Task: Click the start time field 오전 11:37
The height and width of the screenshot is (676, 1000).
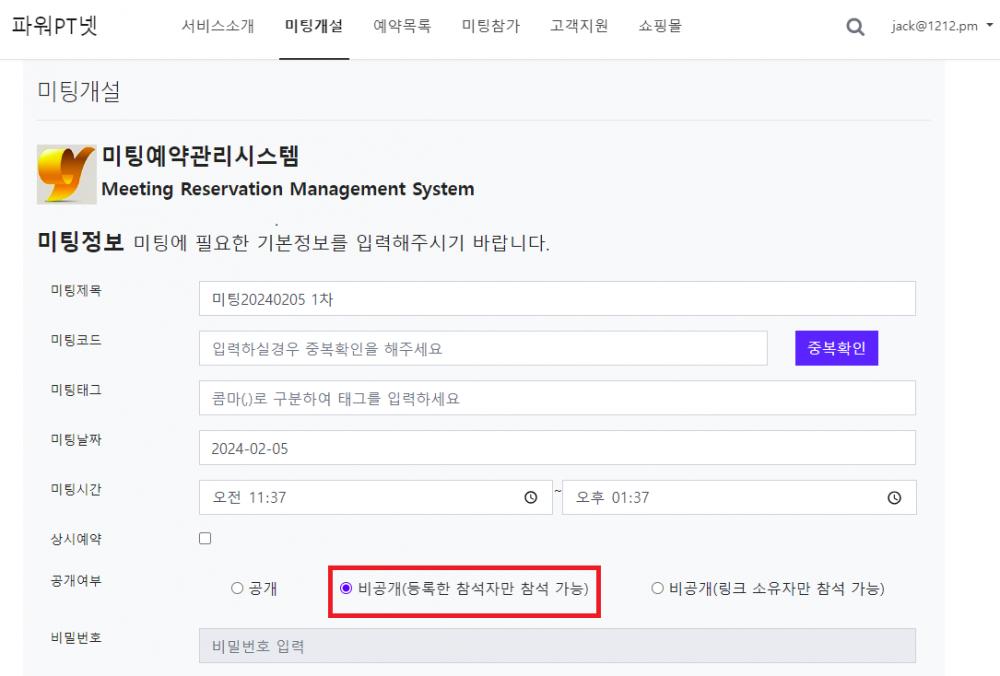Action: pos(375,497)
